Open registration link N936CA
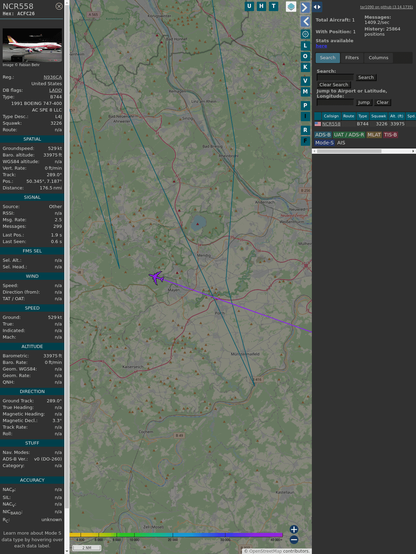The height and width of the screenshot is (554, 416). (53, 77)
